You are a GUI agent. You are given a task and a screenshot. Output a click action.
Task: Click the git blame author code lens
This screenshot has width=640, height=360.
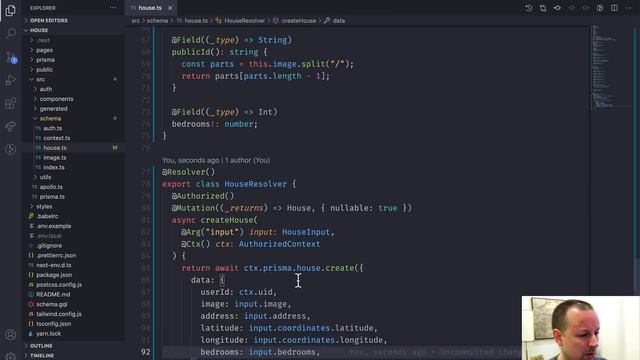tap(216, 160)
